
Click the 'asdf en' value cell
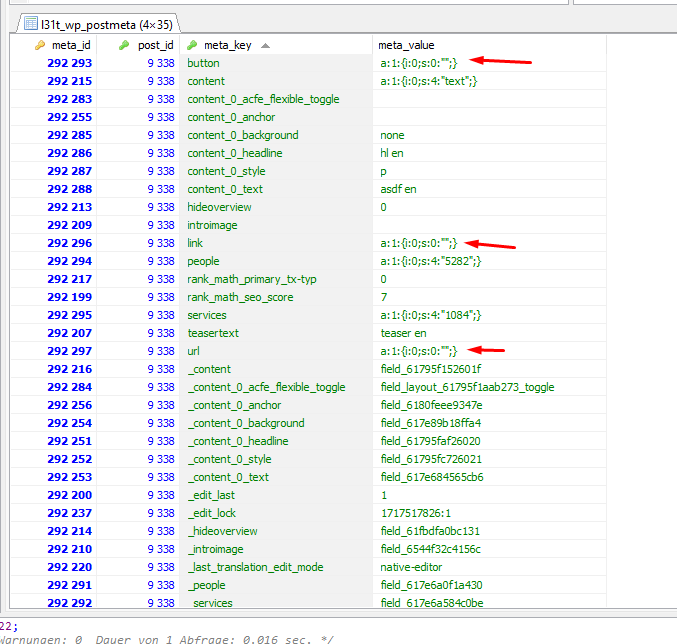[489, 189]
